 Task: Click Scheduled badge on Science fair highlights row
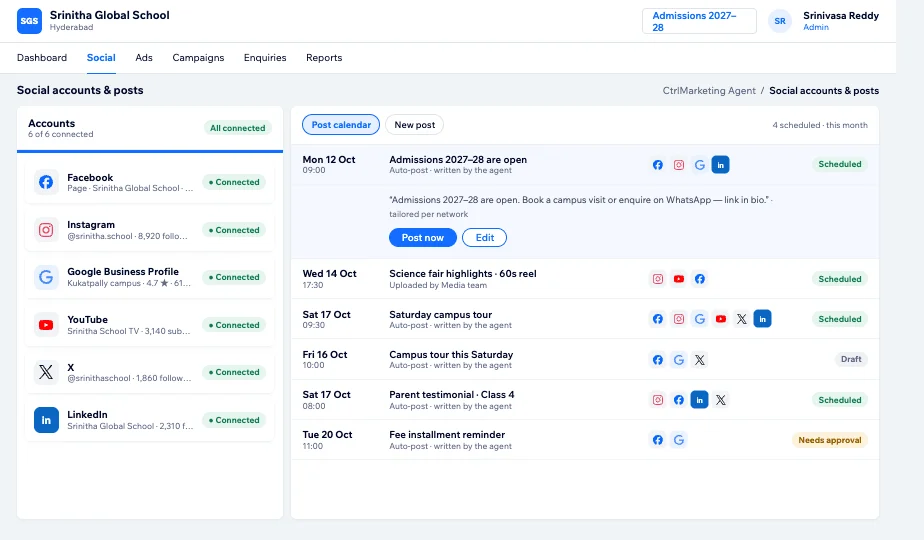tap(840, 279)
